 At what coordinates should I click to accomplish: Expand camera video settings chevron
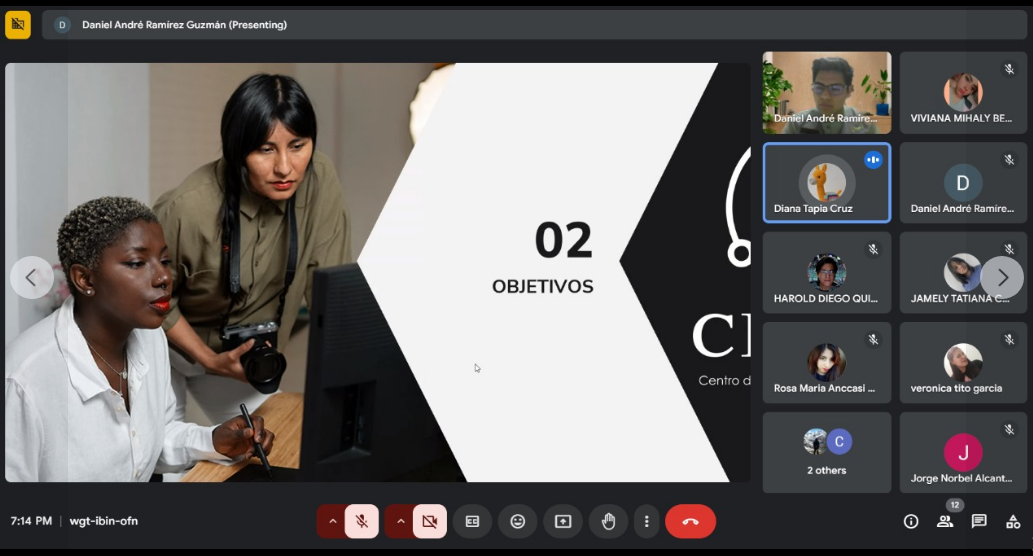pyautogui.click(x=400, y=521)
